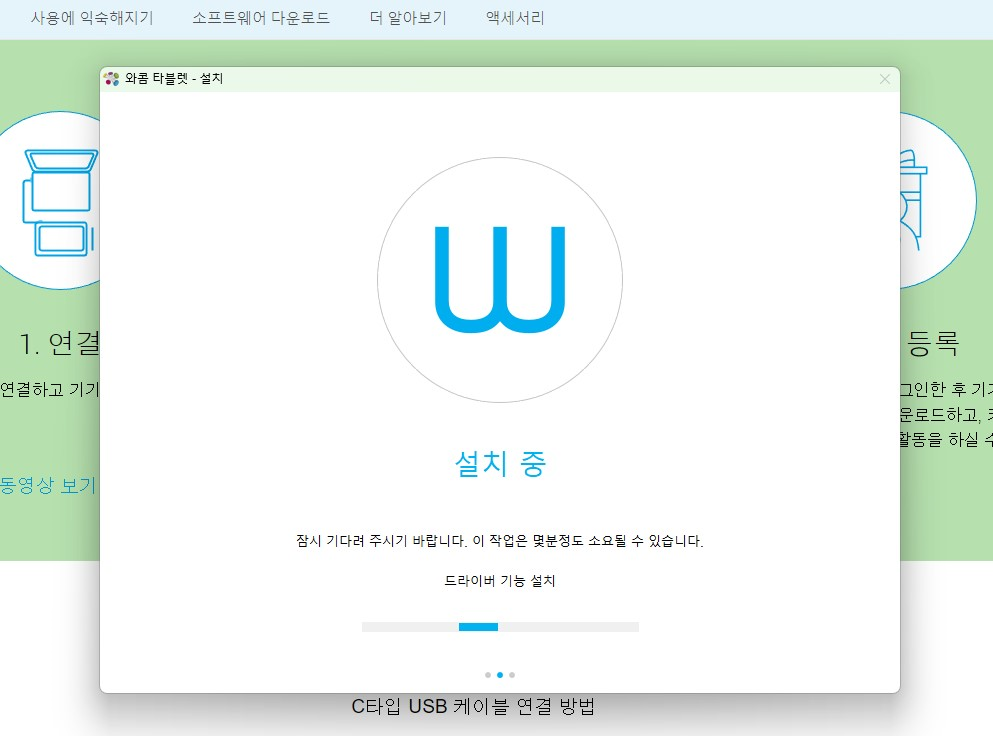
Task: Open the 더 알아보기 menu item
Action: point(408,18)
